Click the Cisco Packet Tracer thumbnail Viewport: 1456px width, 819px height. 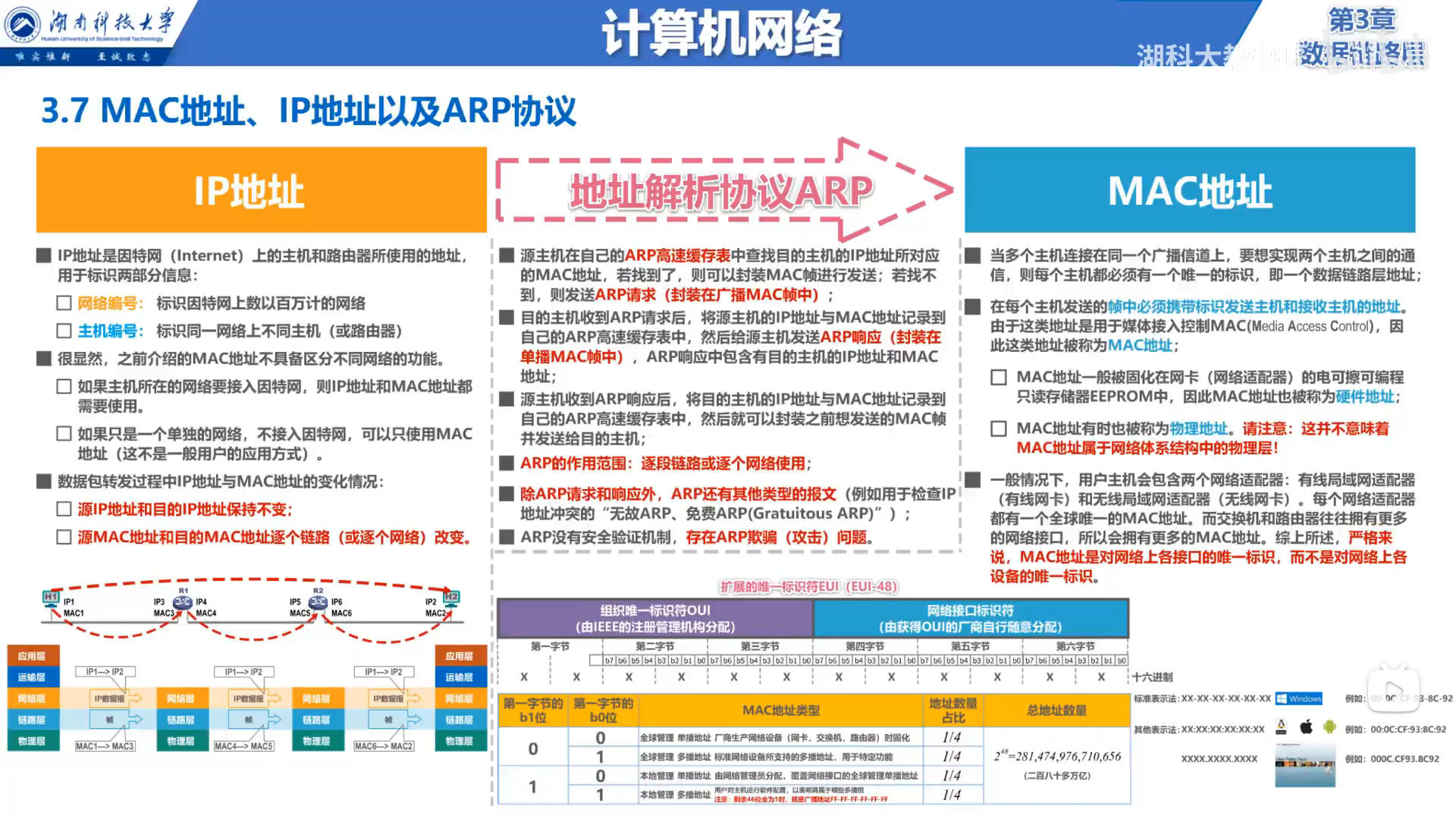1305,764
